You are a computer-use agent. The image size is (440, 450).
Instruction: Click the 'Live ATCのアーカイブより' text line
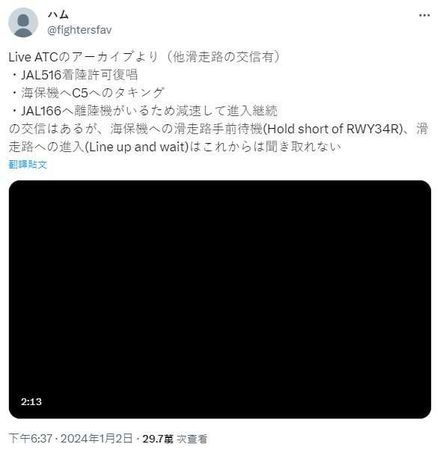click(83, 57)
